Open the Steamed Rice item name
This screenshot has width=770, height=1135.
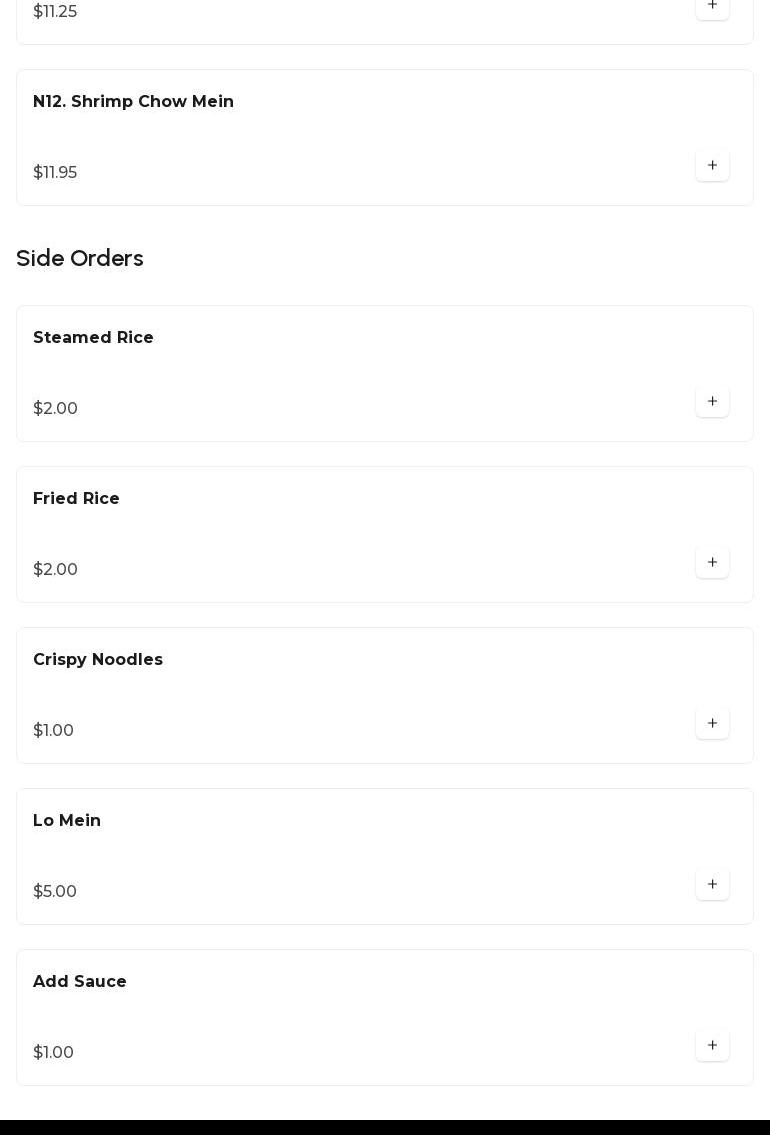coord(93,338)
